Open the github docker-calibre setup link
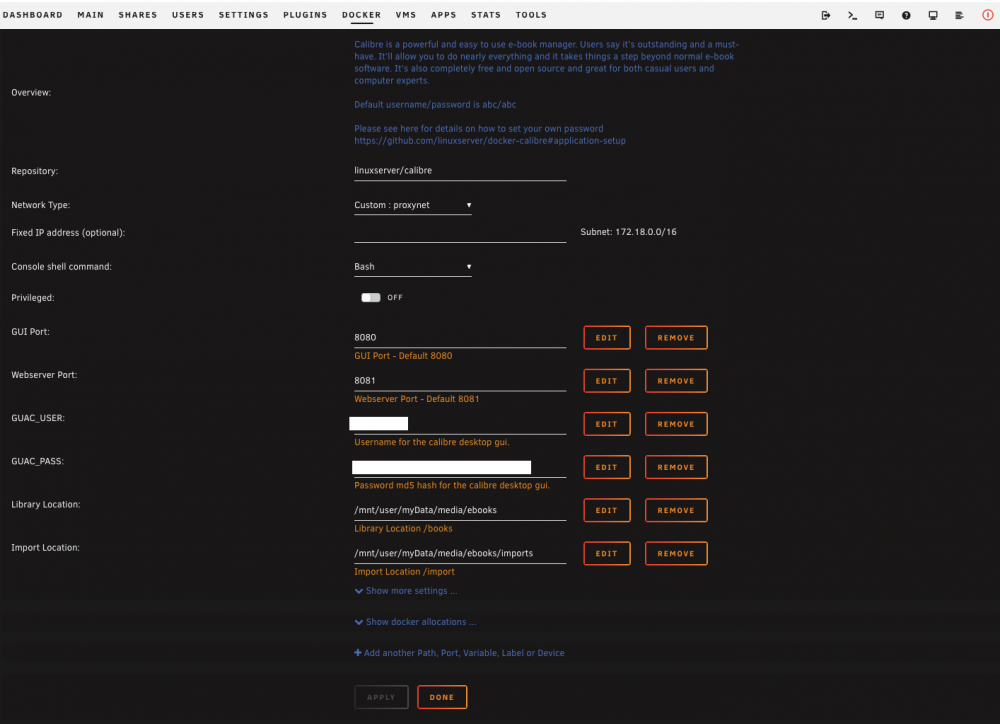Viewport: 1000px width, 724px height. 490,140
